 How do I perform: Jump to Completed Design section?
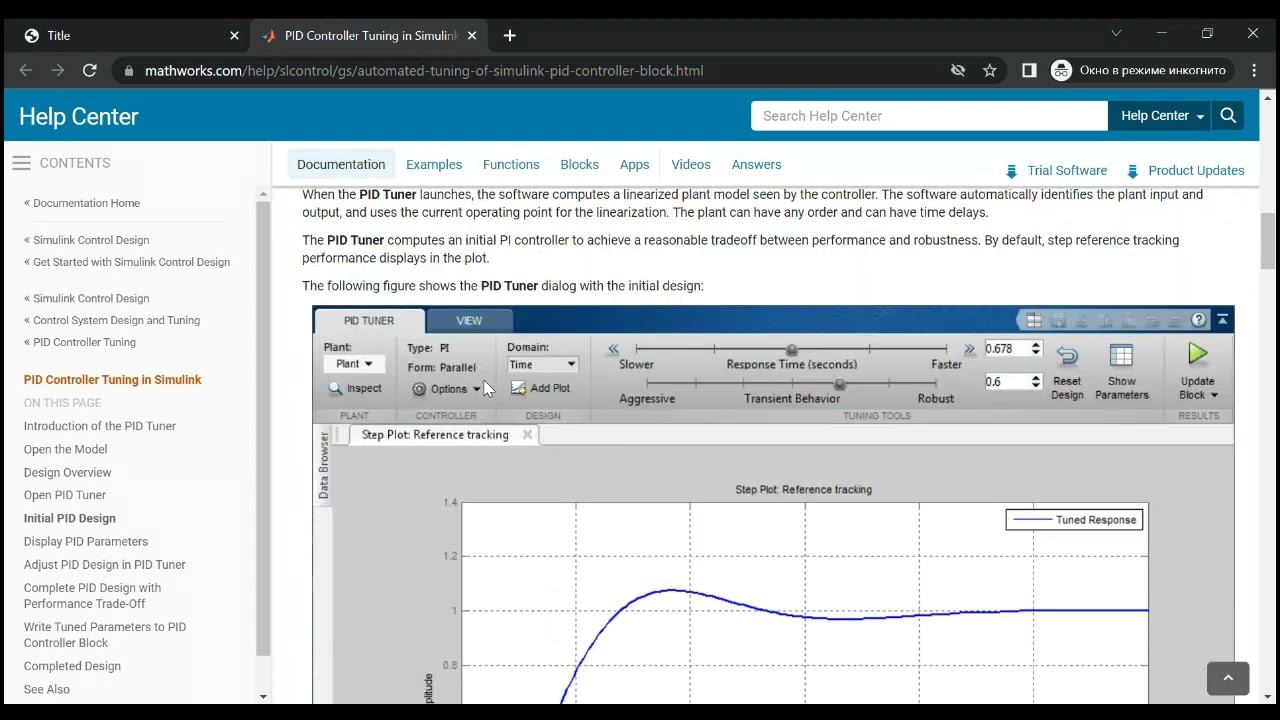tap(72, 666)
